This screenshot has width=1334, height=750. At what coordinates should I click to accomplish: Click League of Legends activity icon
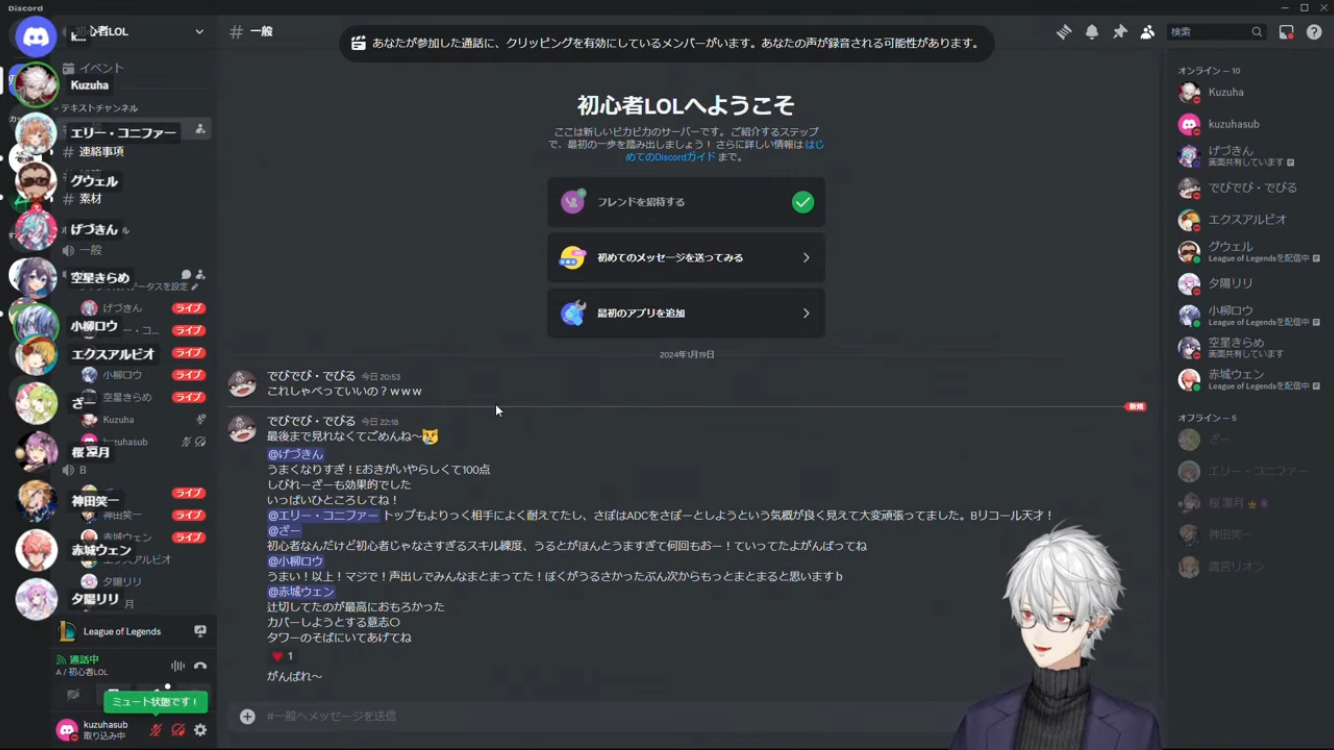67,632
